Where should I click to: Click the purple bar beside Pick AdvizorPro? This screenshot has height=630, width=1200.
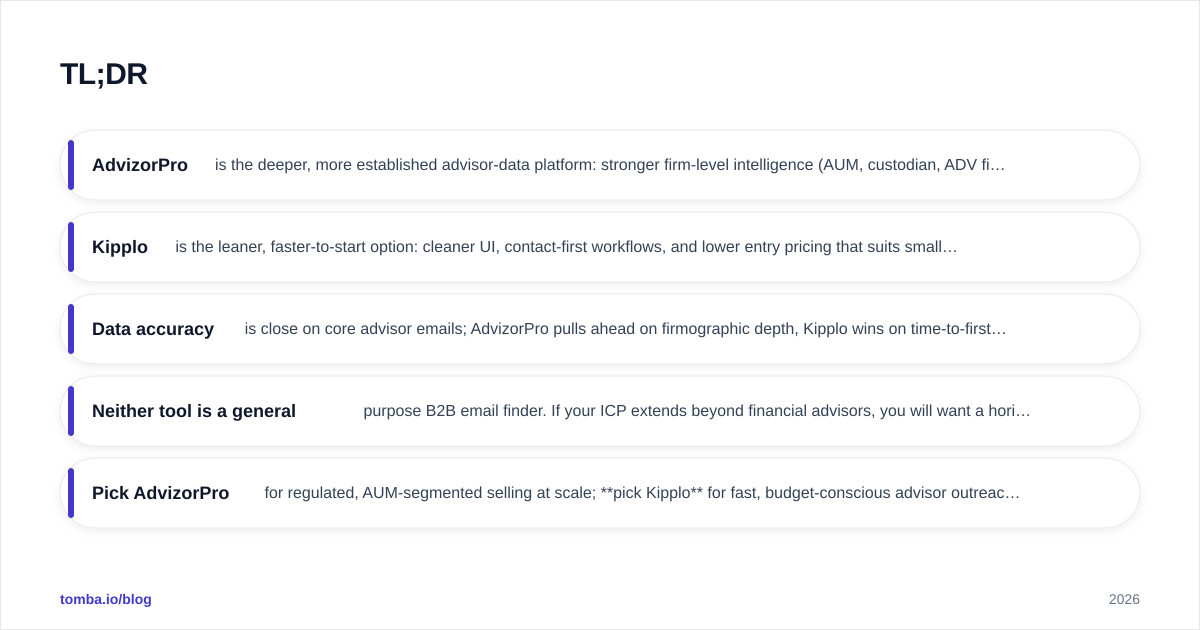(x=71, y=493)
